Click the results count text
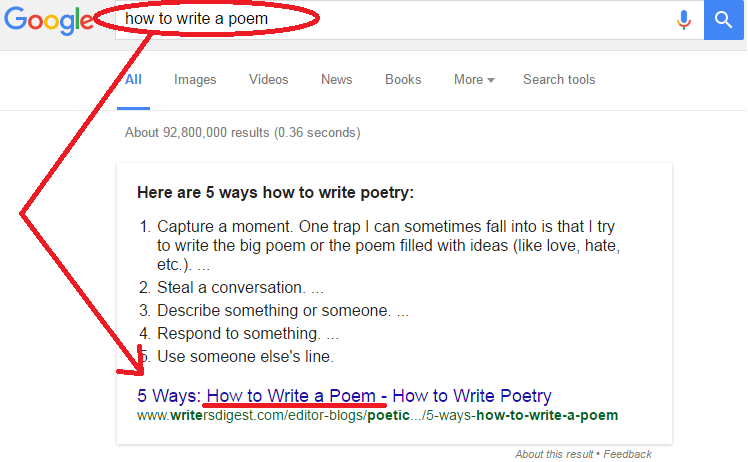Viewport: 748px width, 462px height. point(243,133)
